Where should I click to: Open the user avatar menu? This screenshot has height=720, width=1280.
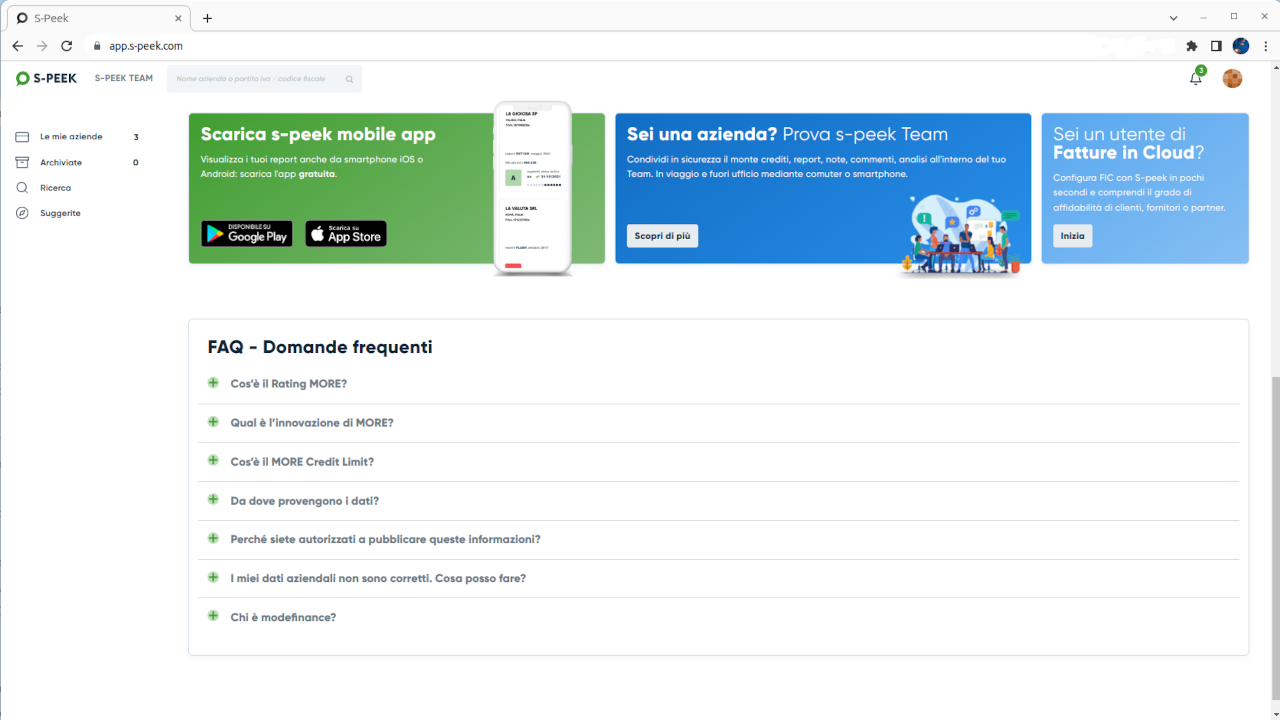pos(1232,78)
